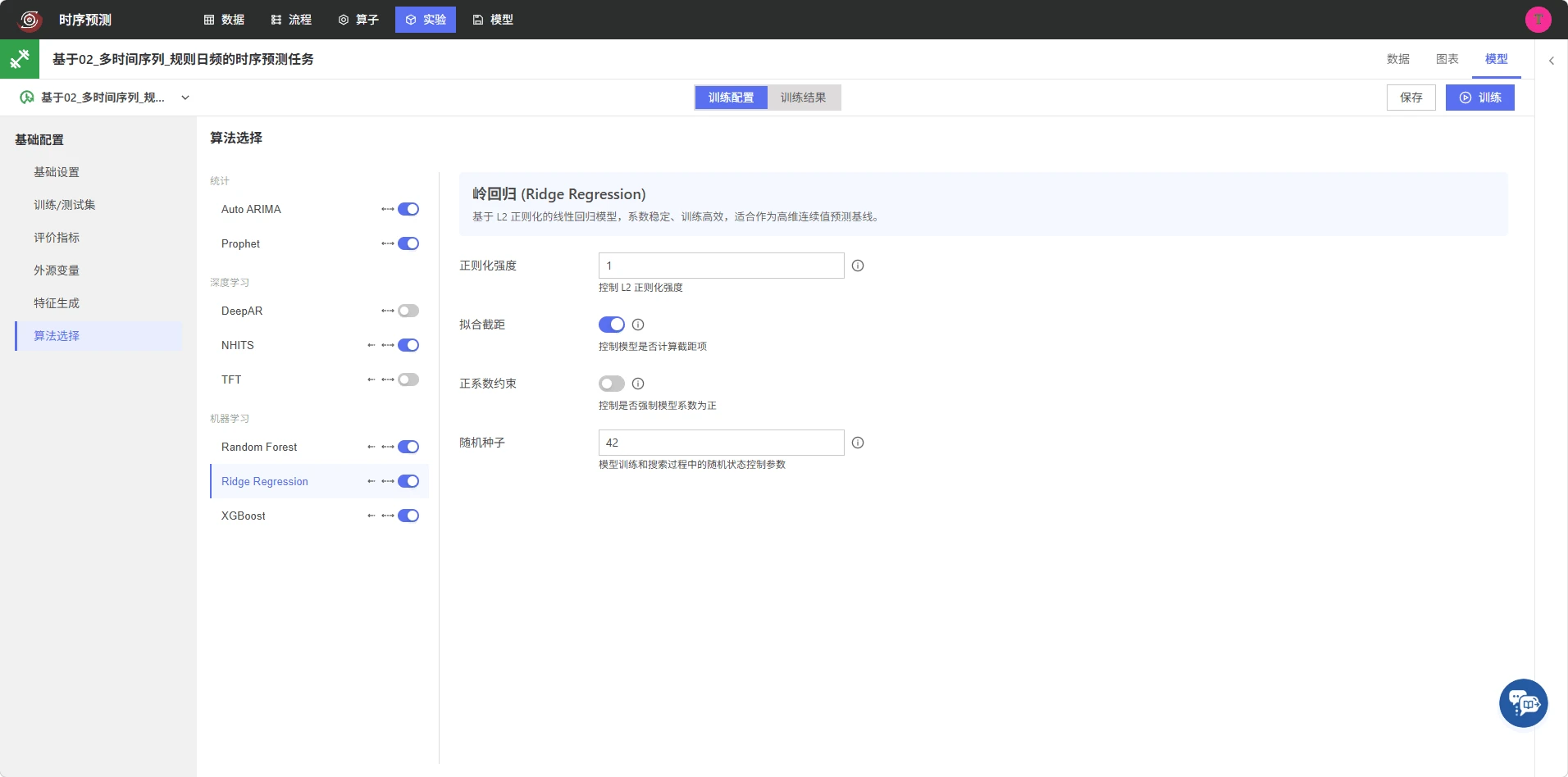Viewport: 1568px width, 777px height.
Task: Open the user avatar in the top bar
Action: click(1538, 20)
